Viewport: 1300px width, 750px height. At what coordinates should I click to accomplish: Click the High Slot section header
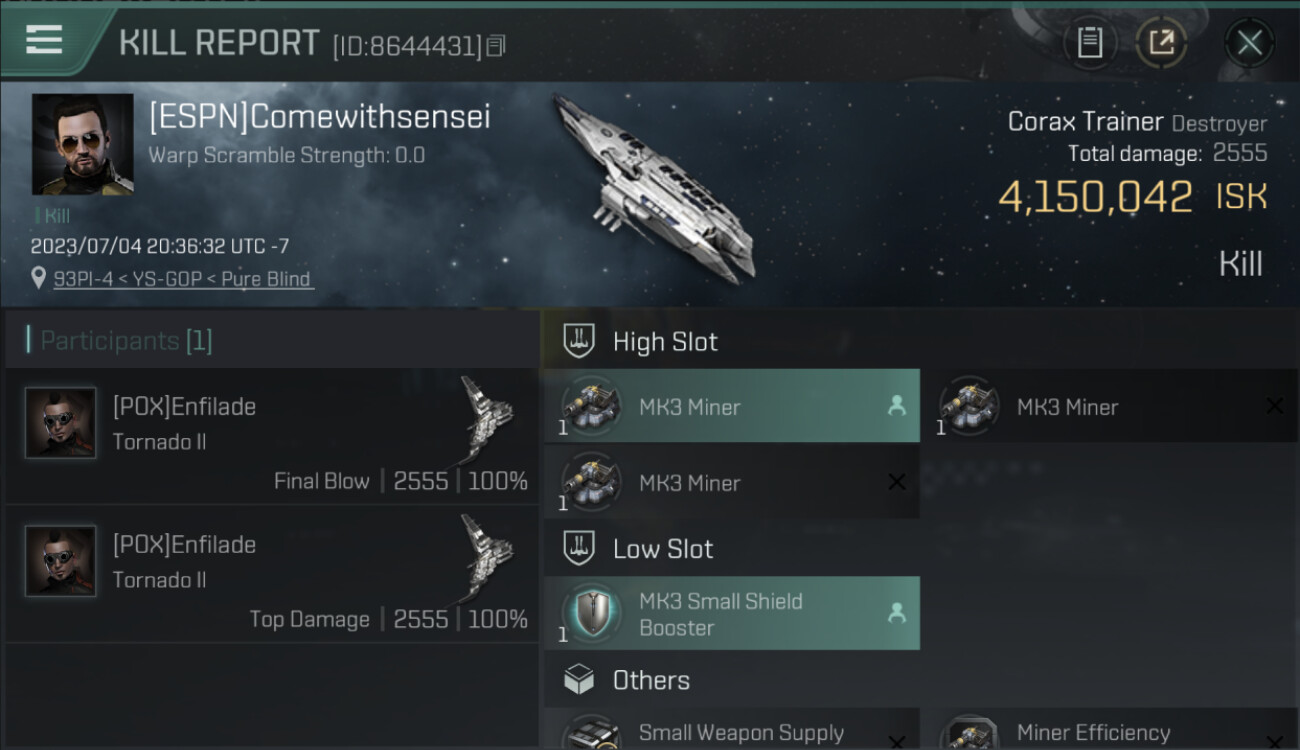pos(665,342)
